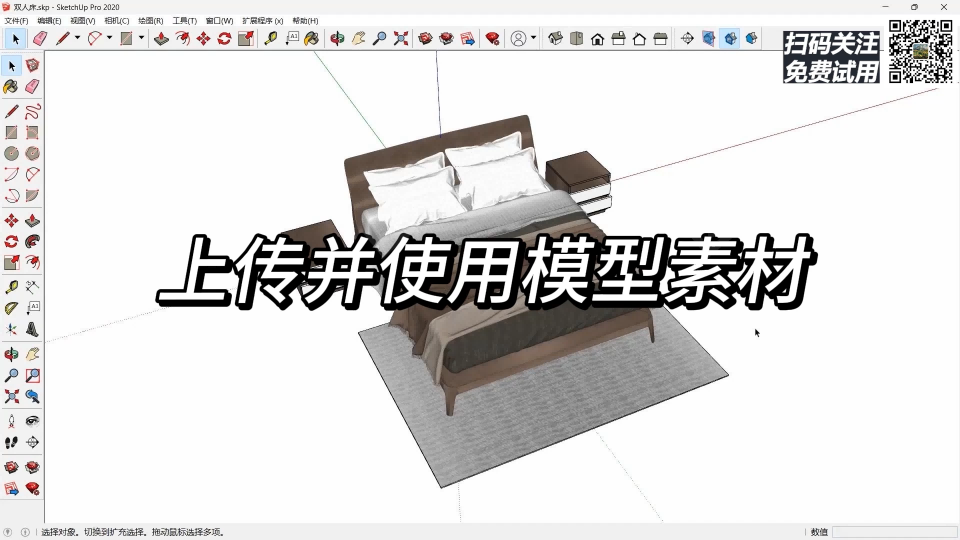This screenshot has width=960, height=540.
Task: Switch to Right view
Action: tap(618, 39)
